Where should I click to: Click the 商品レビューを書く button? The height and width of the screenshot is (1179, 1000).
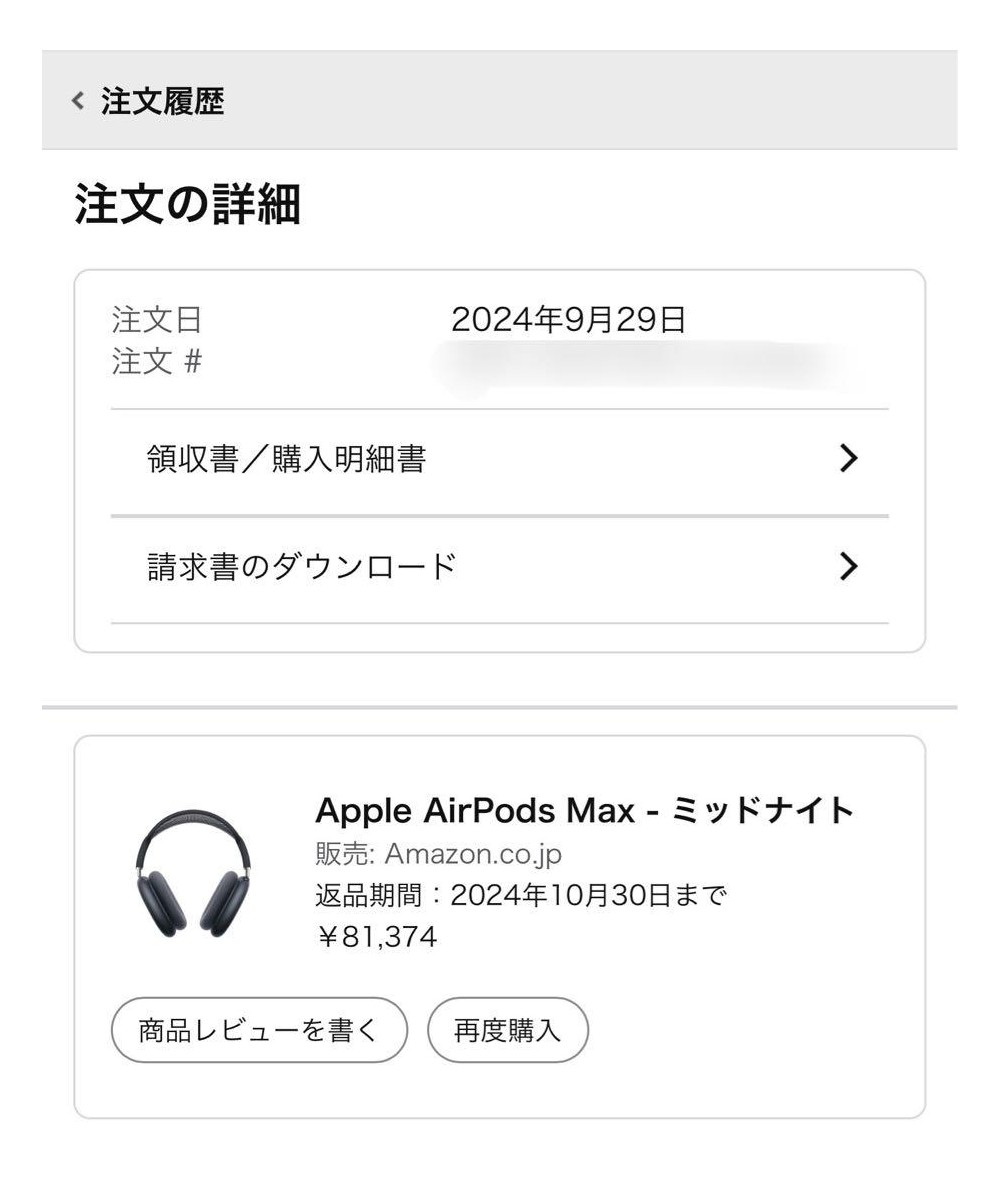(259, 1030)
